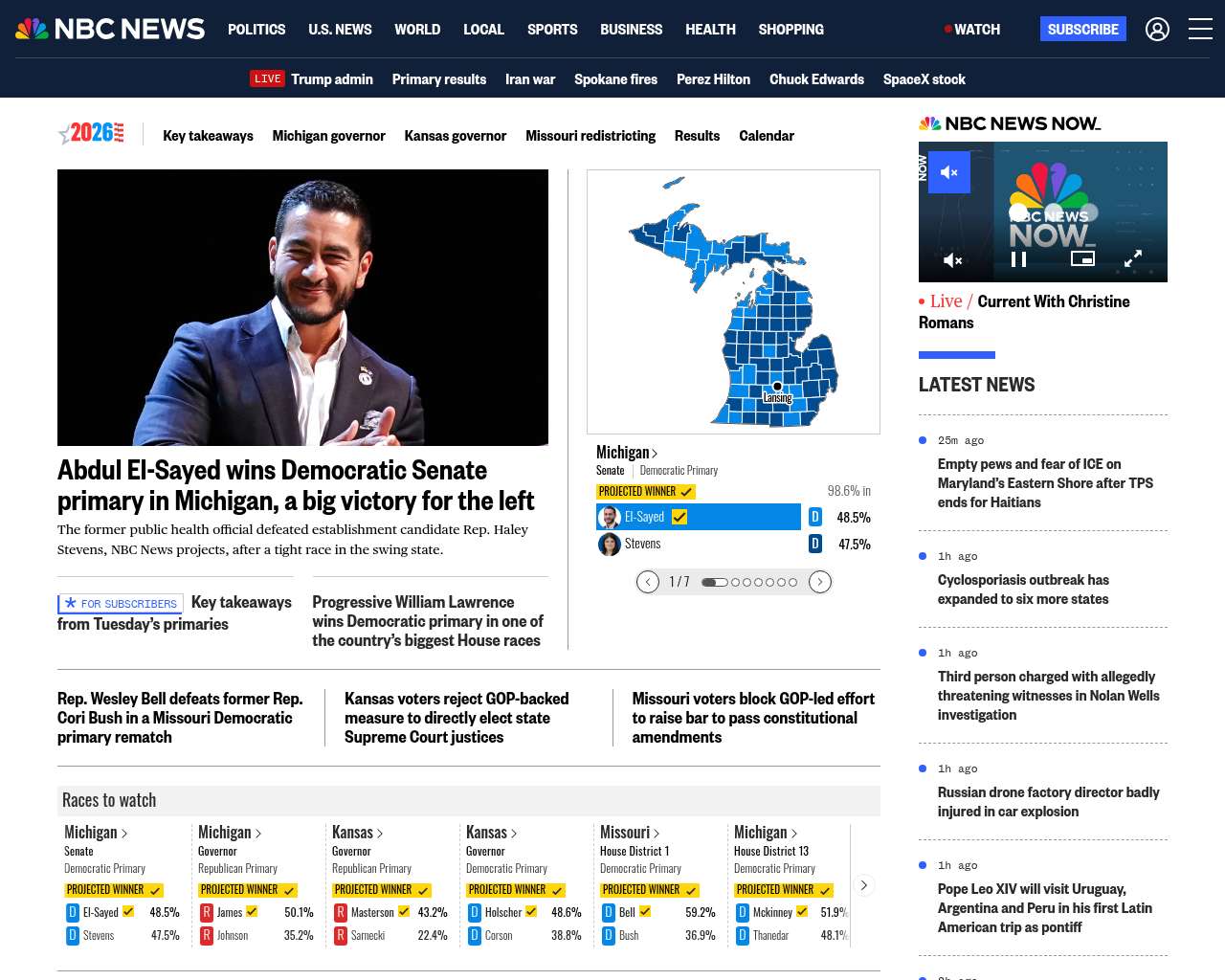The width and height of the screenshot is (1225, 980).
Task: Open the Iran war trending topic
Action: pos(530,79)
